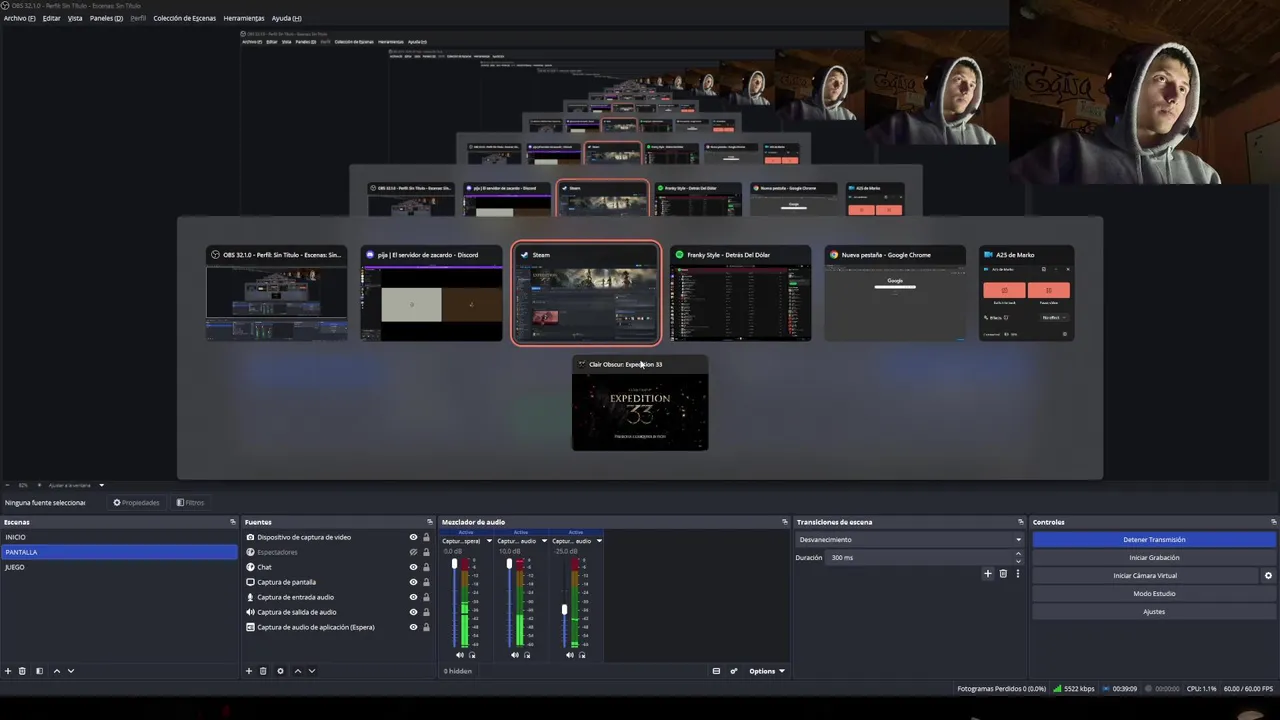Toggle the lock on the Chat source
1280x720 pixels.
[x=426, y=567]
